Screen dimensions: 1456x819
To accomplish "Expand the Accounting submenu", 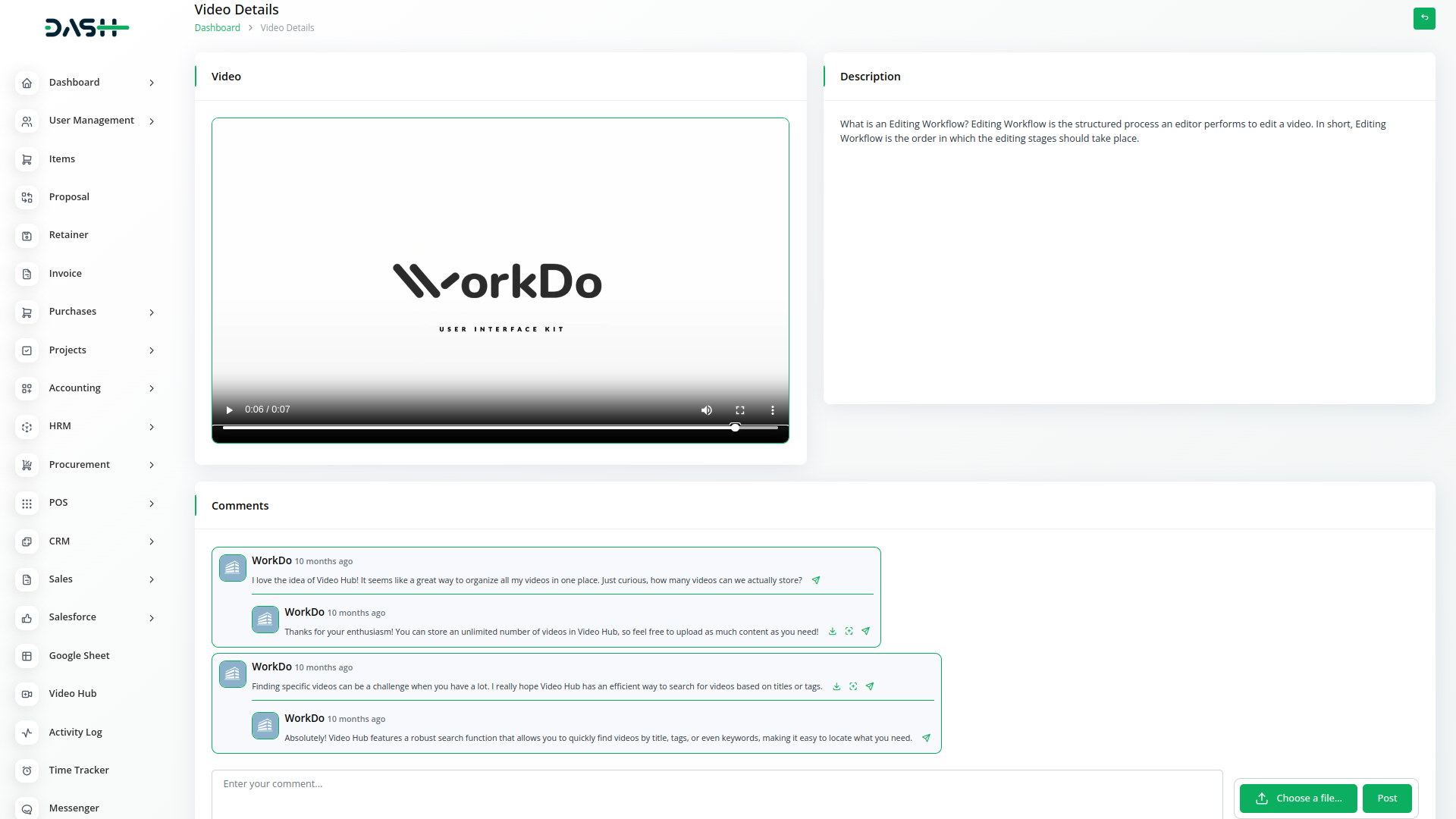I will [152, 388].
